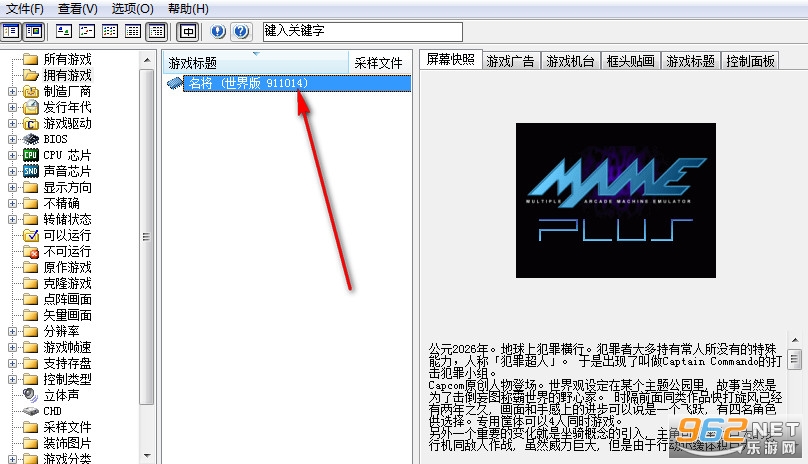808x464 pixels.
Task: Switch to large icons view
Action: coord(64,32)
